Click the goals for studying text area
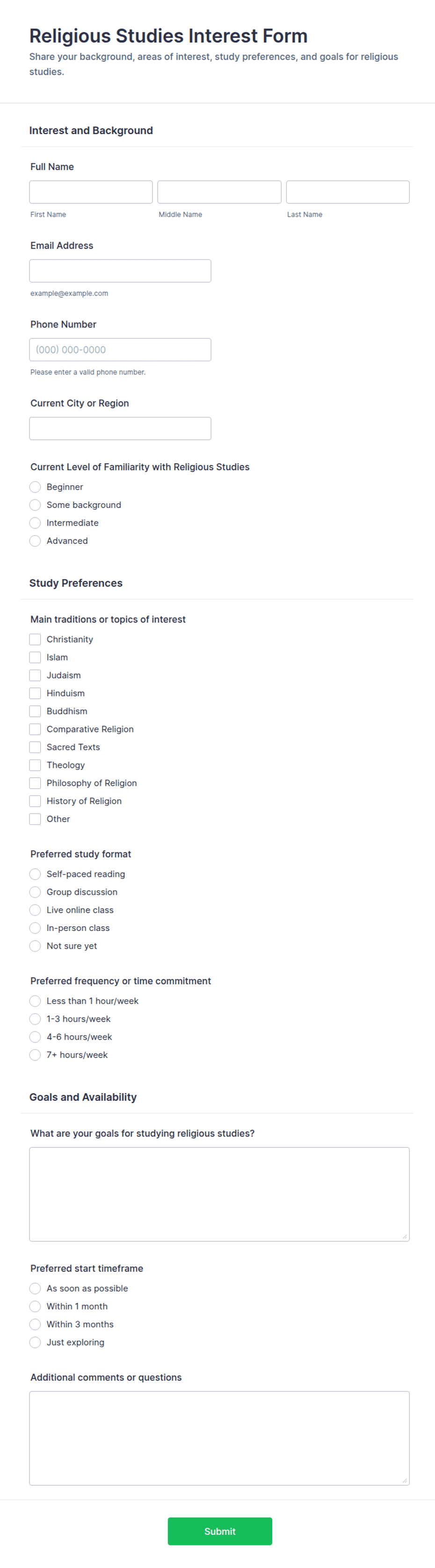The height and width of the screenshot is (1568, 435). [219, 1194]
